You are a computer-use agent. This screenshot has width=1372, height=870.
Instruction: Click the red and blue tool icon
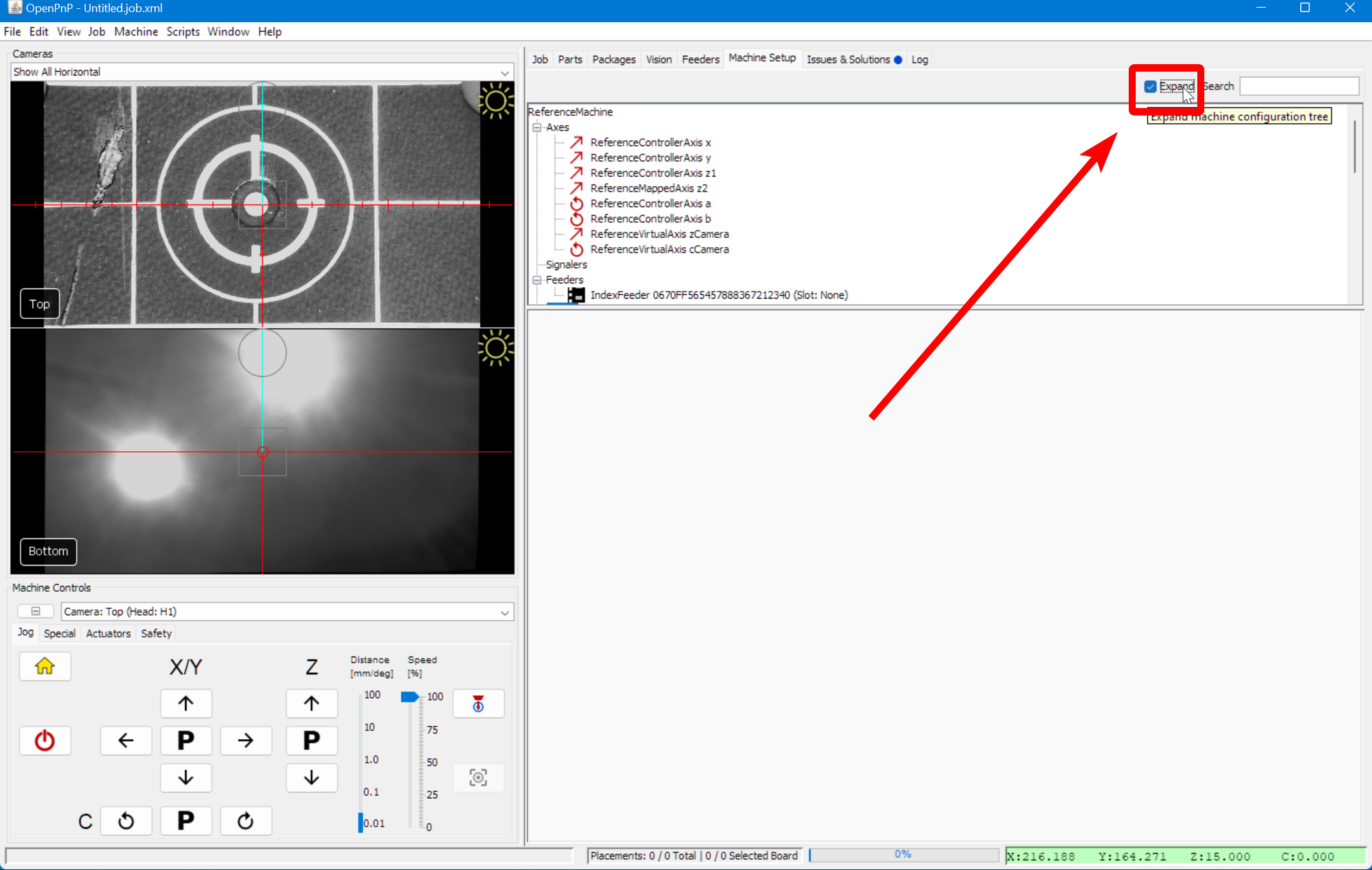tap(478, 703)
